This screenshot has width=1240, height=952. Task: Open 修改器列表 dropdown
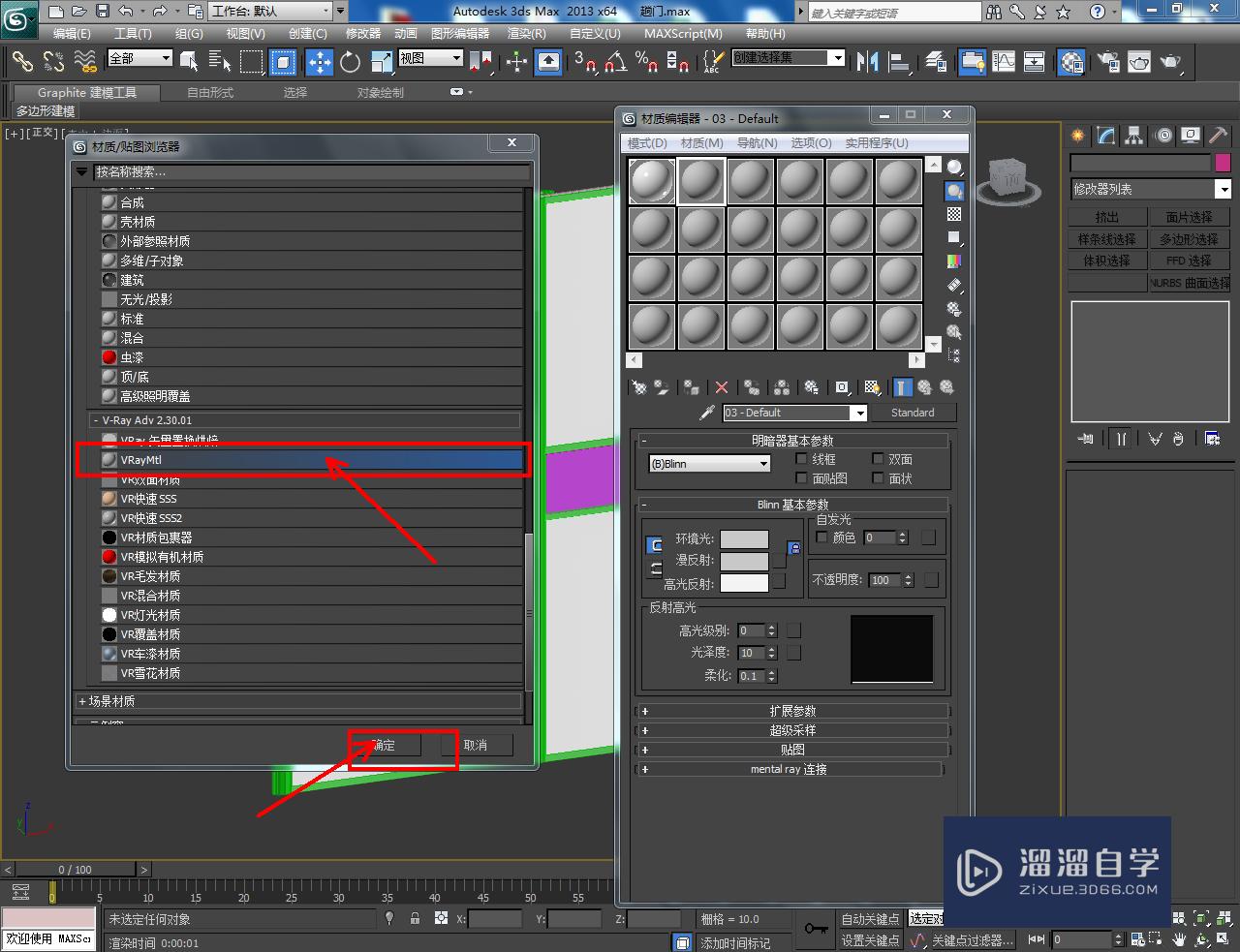[1150, 189]
